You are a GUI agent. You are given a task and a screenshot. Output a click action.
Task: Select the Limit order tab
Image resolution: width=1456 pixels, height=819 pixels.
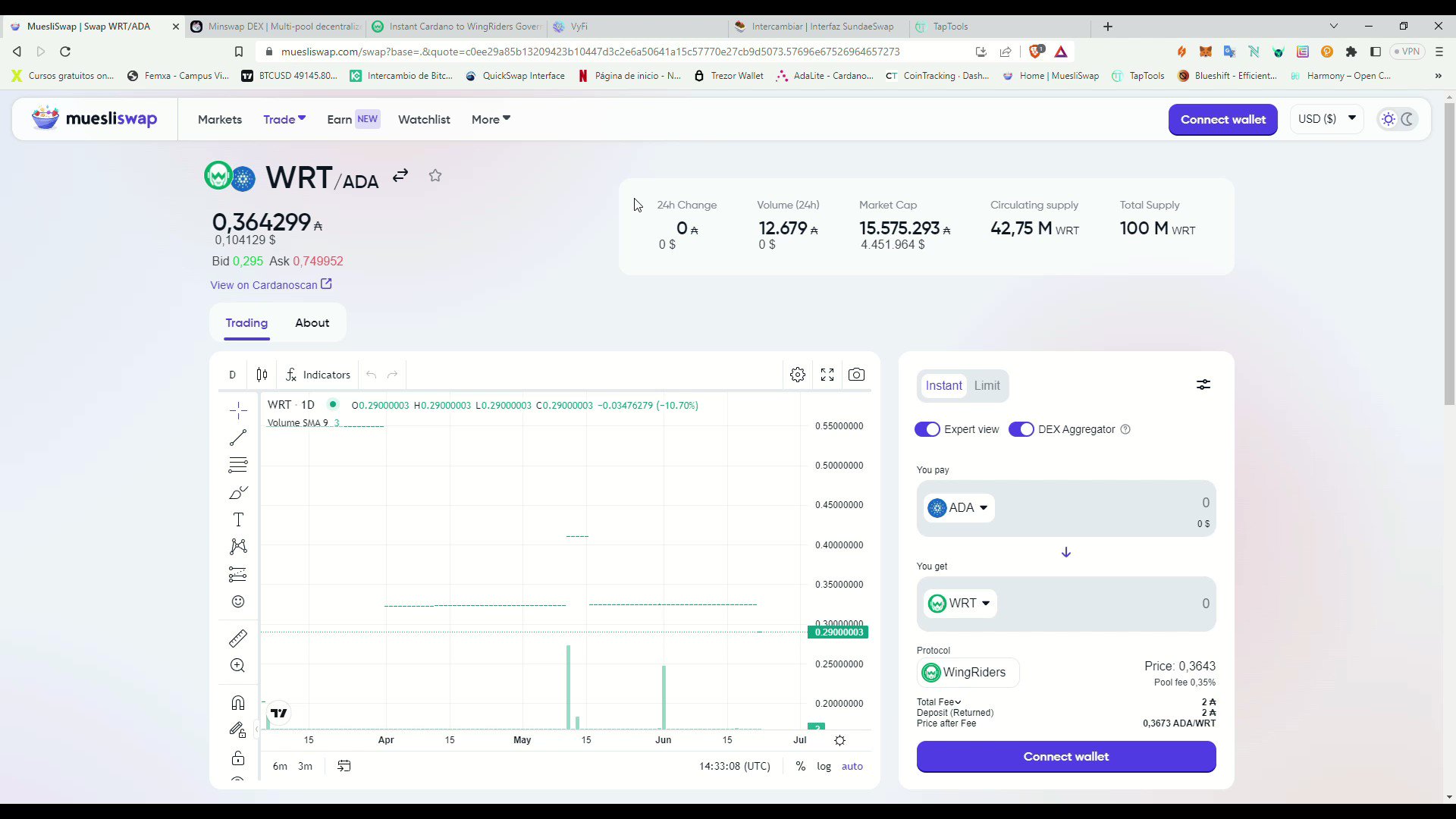pyautogui.click(x=987, y=385)
